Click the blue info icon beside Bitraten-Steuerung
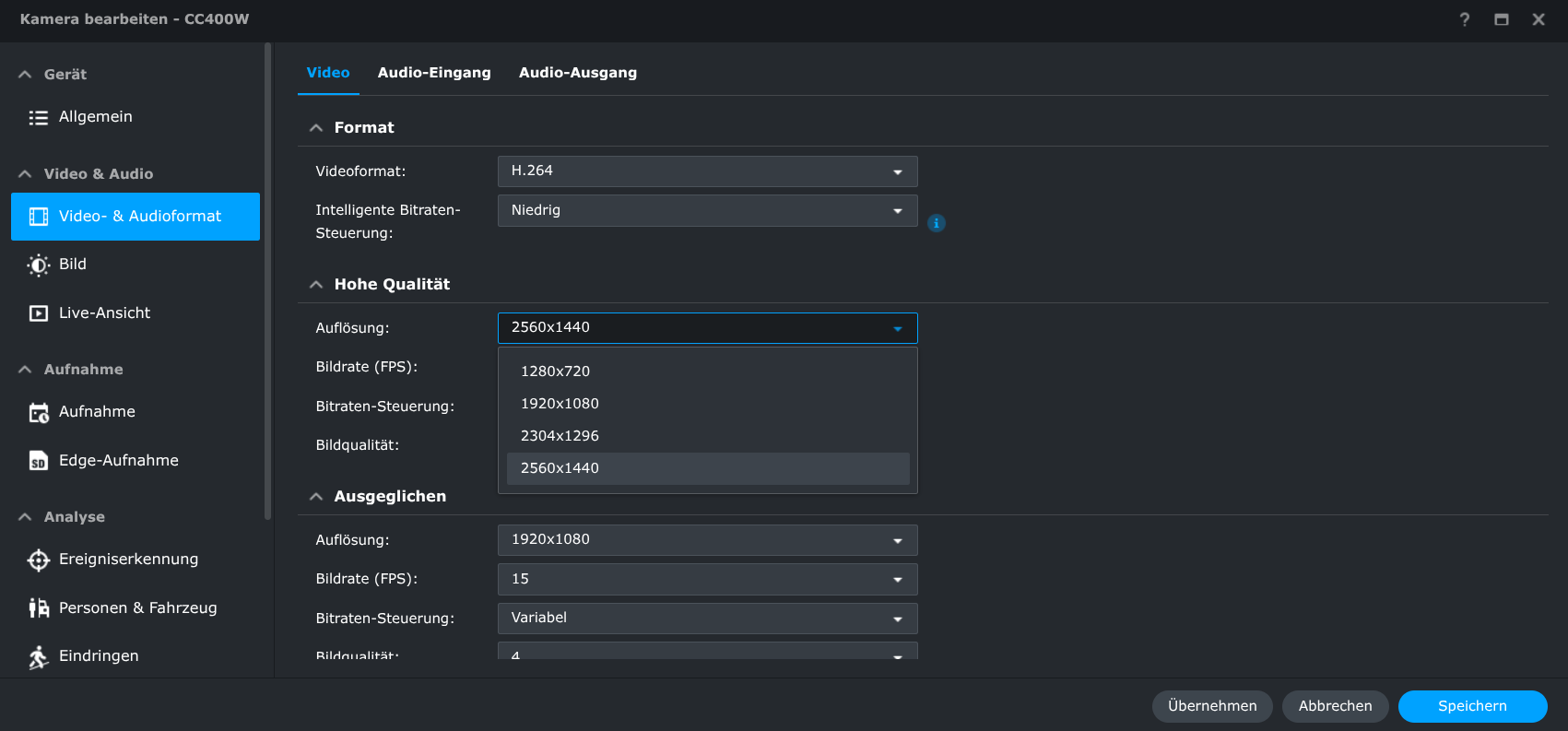Screen dimensions: 1568x731 click(x=936, y=223)
